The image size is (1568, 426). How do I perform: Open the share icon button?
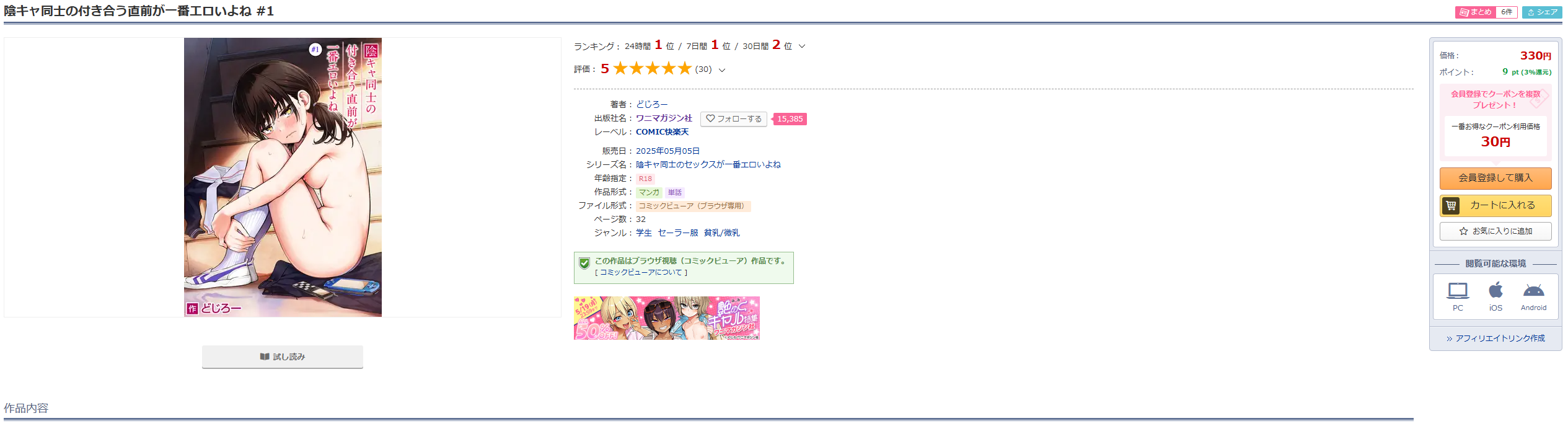point(1542,12)
